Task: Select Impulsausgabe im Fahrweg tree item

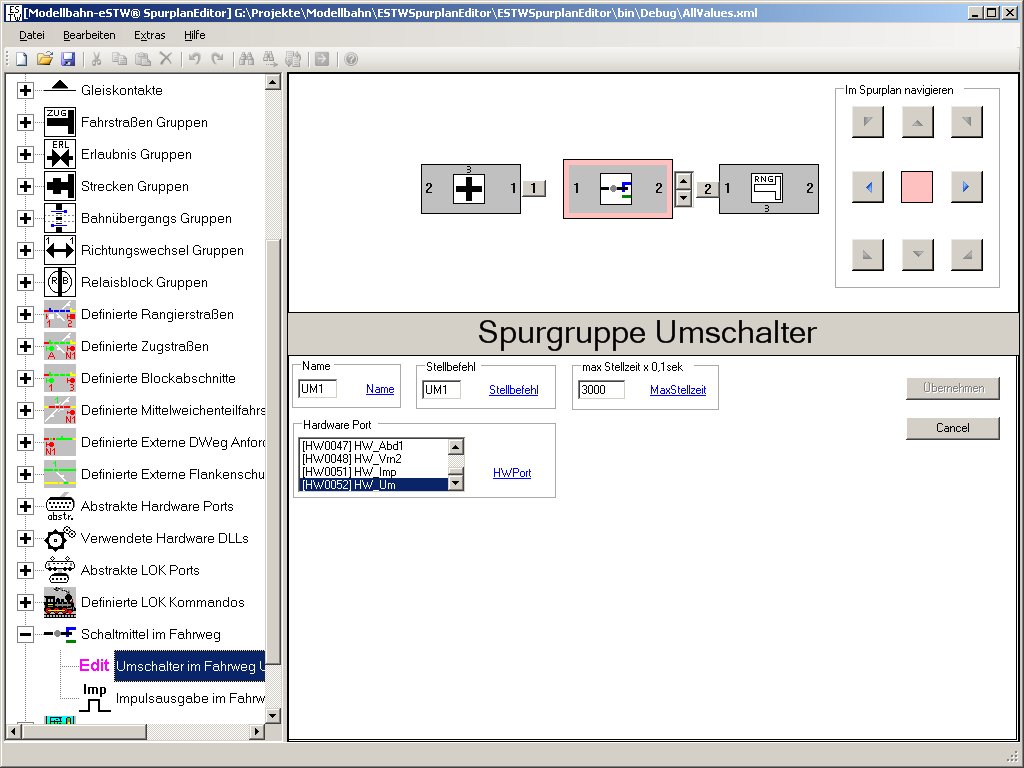Action: point(190,698)
